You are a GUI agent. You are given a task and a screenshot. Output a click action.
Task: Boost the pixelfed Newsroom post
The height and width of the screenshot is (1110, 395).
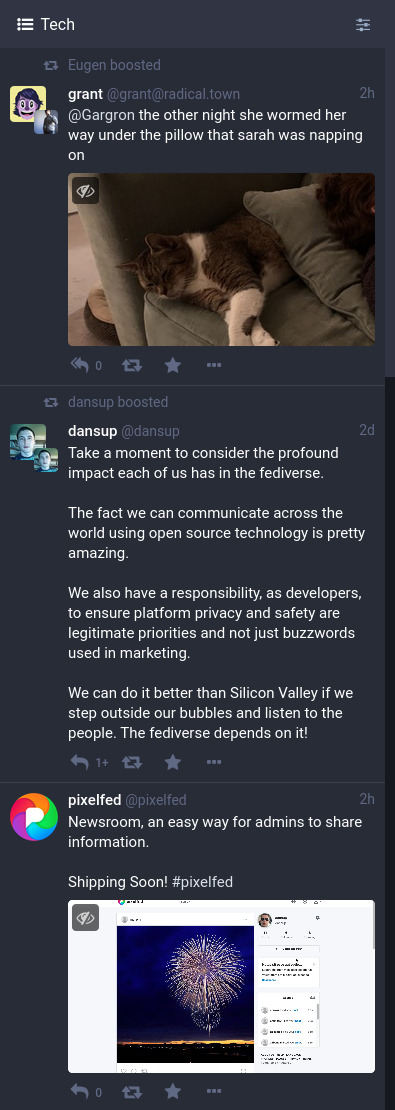tap(132, 1092)
